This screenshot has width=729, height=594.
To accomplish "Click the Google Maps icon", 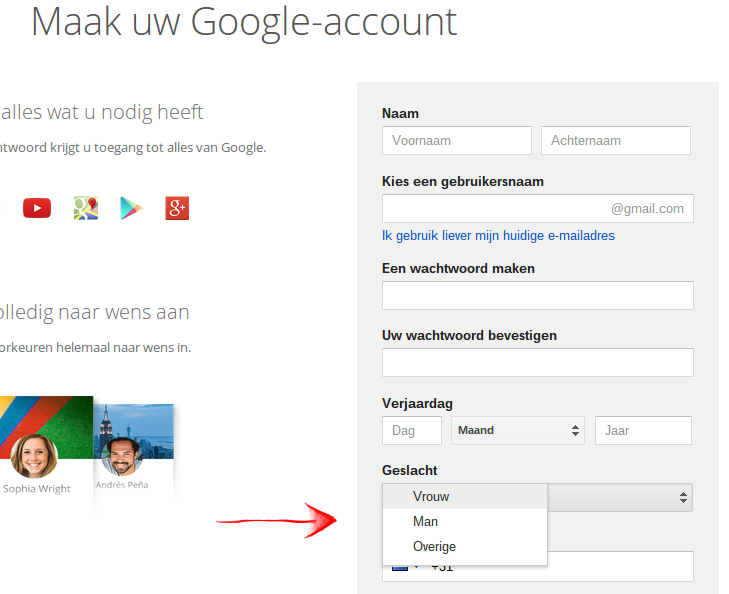I will pos(86,208).
